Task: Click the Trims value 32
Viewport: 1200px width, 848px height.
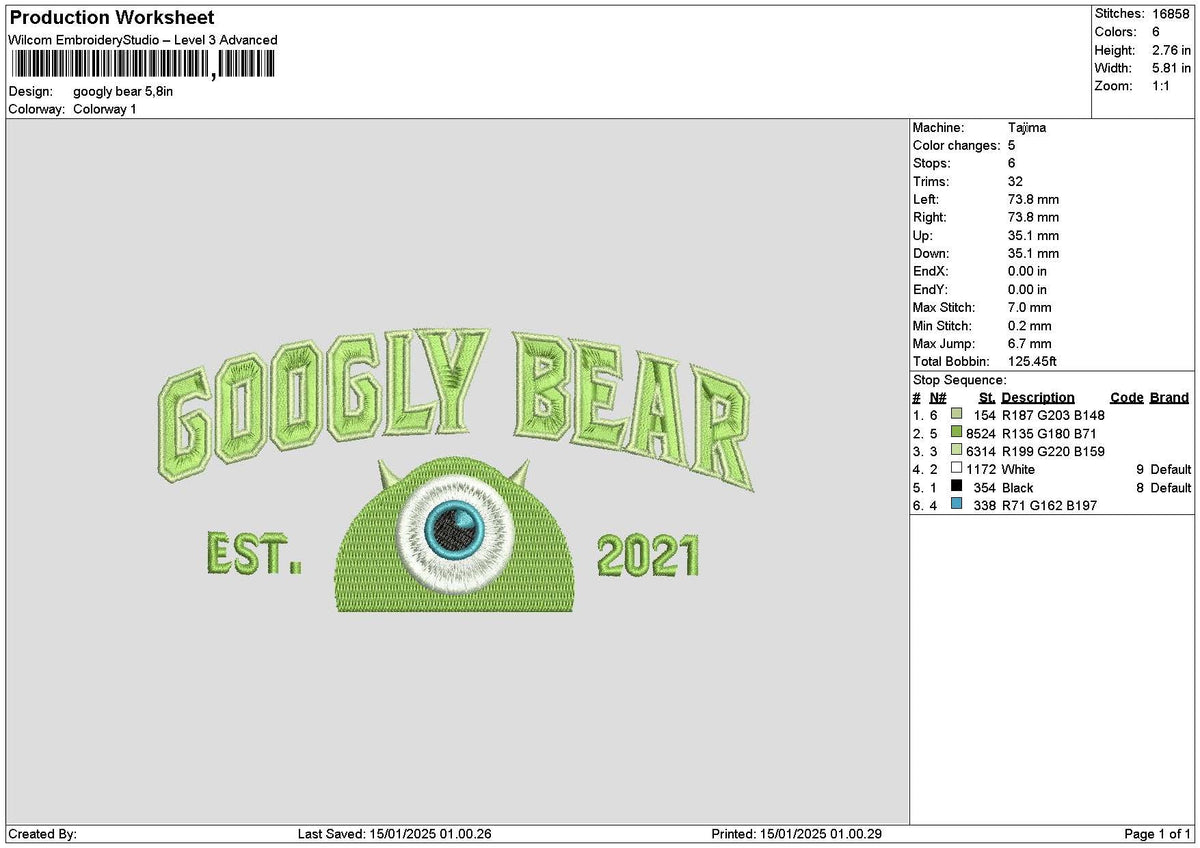Action: tap(1015, 181)
